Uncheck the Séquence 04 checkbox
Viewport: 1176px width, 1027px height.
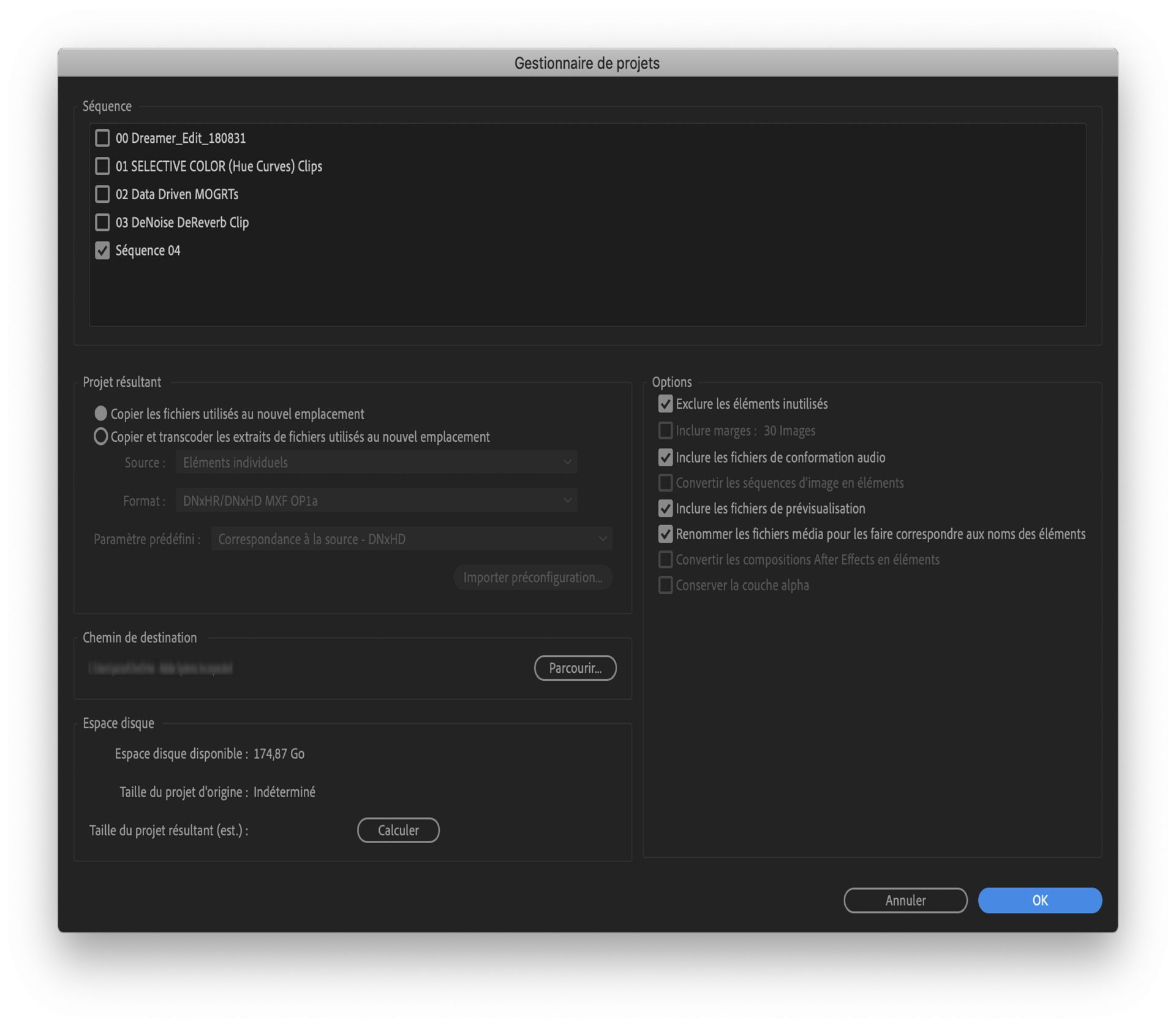coord(102,251)
